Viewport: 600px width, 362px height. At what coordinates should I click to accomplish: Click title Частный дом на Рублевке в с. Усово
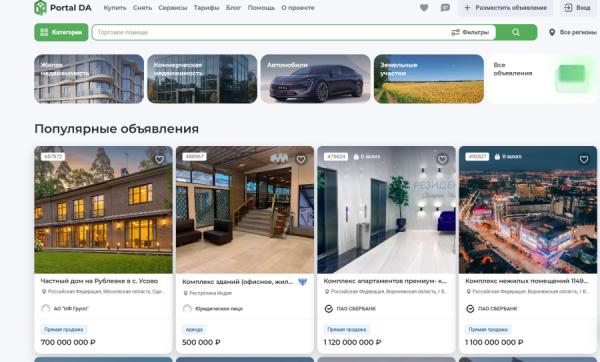(x=99, y=281)
